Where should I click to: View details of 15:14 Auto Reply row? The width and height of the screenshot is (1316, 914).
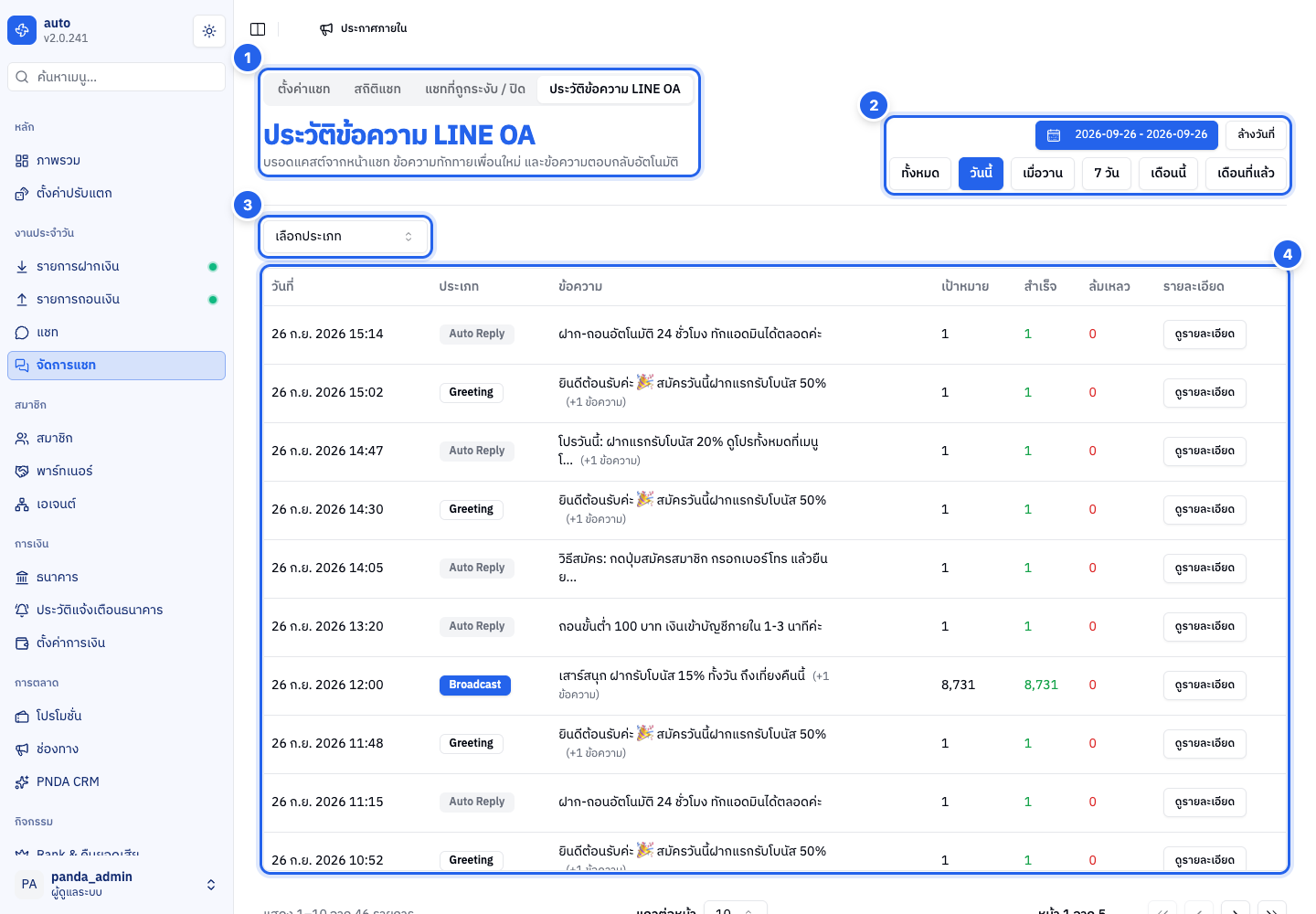point(1205,335)
